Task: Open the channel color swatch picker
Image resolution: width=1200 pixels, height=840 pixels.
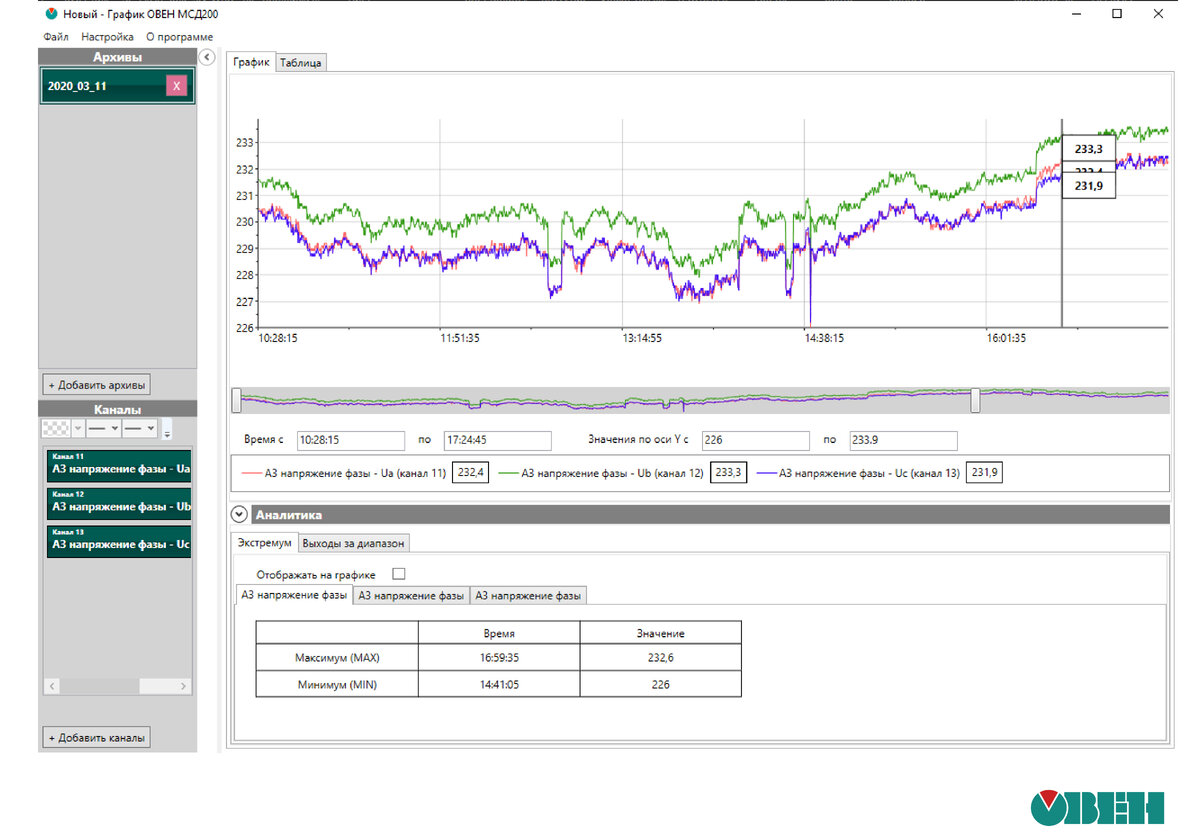Action: (55, 428)
